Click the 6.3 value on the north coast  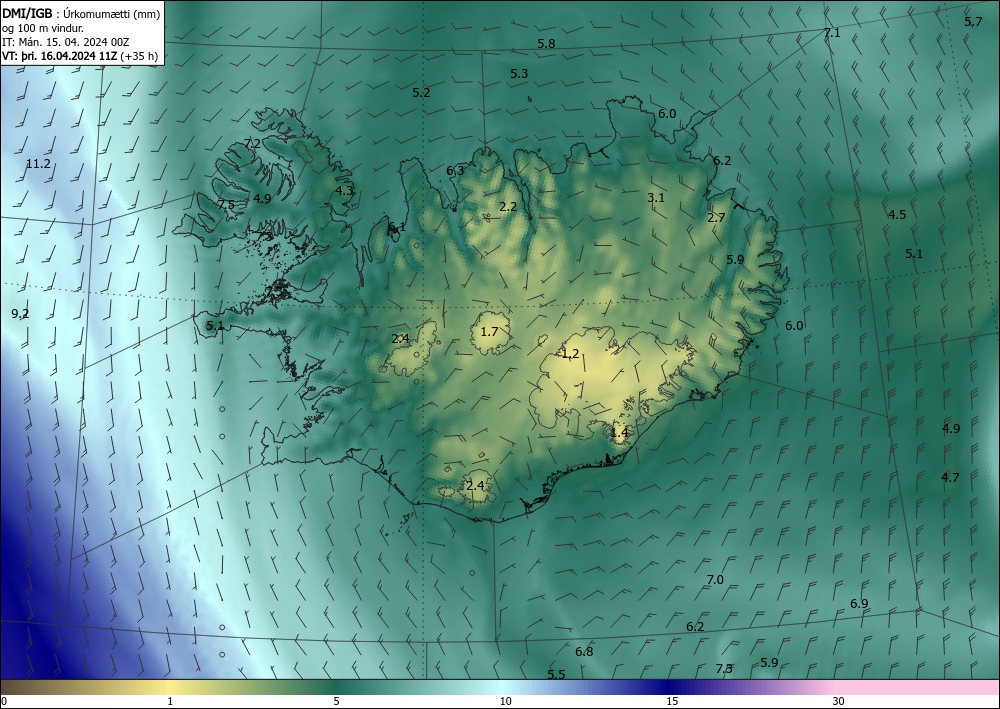455,171
